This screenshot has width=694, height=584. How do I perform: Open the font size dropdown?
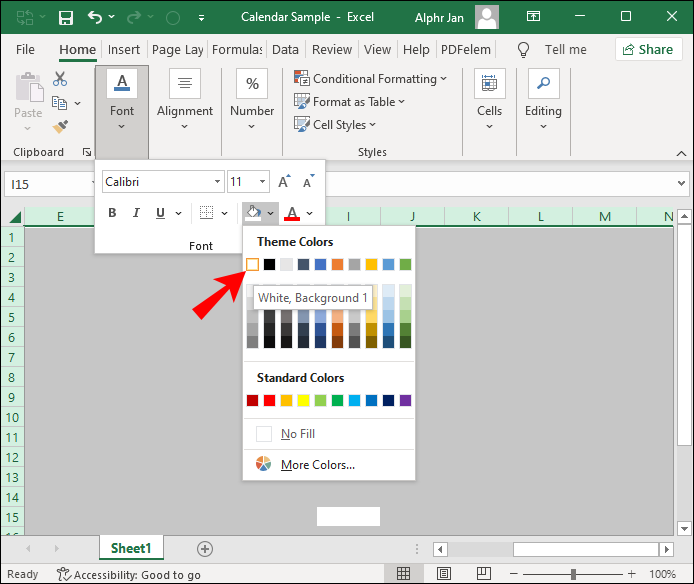coord(263,182)
